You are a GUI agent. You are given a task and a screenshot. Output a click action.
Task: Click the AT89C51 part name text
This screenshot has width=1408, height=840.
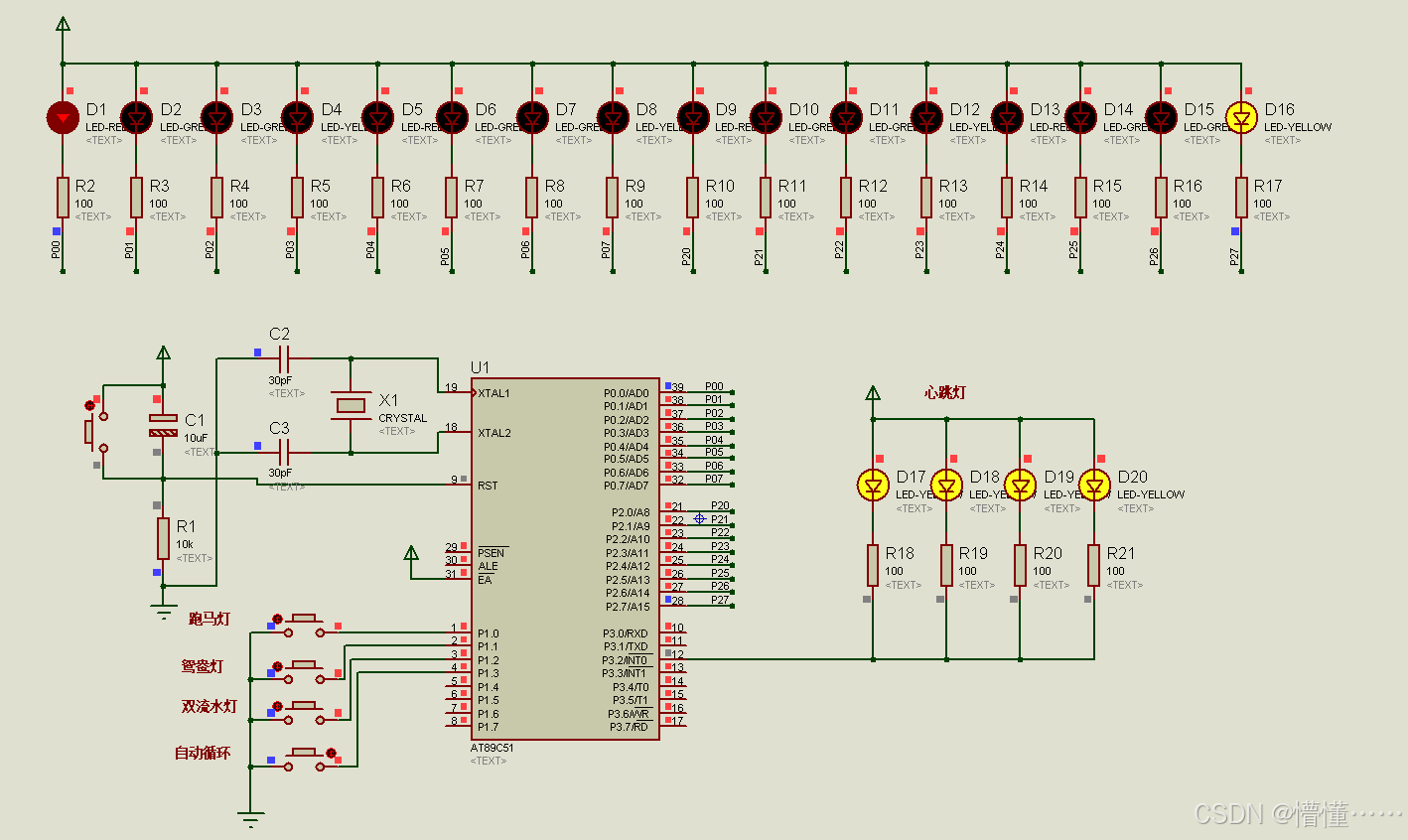(x=493, y=748)
